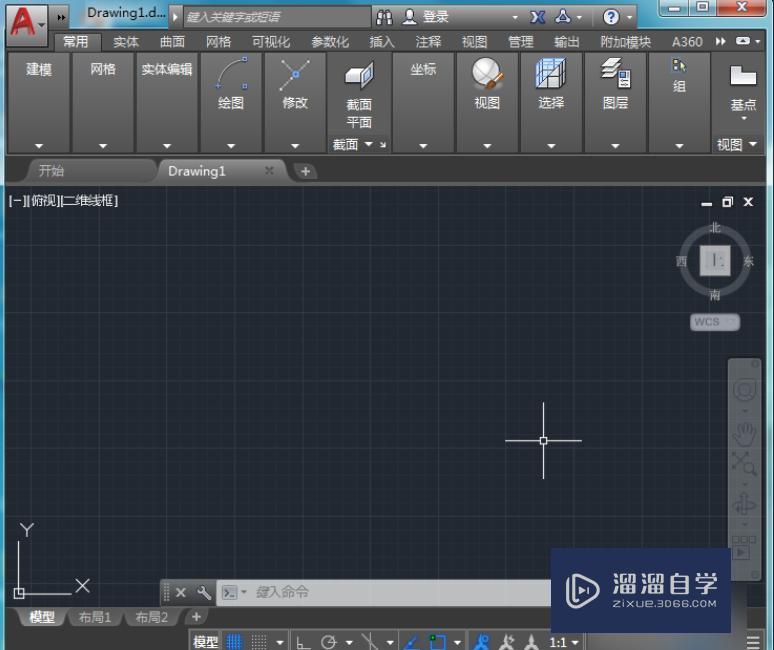Image resolution: width=774 pixels, height=650 pixels.
Task: Open the 视图 sphere panel icon
Action: click(x=487, y=73)
